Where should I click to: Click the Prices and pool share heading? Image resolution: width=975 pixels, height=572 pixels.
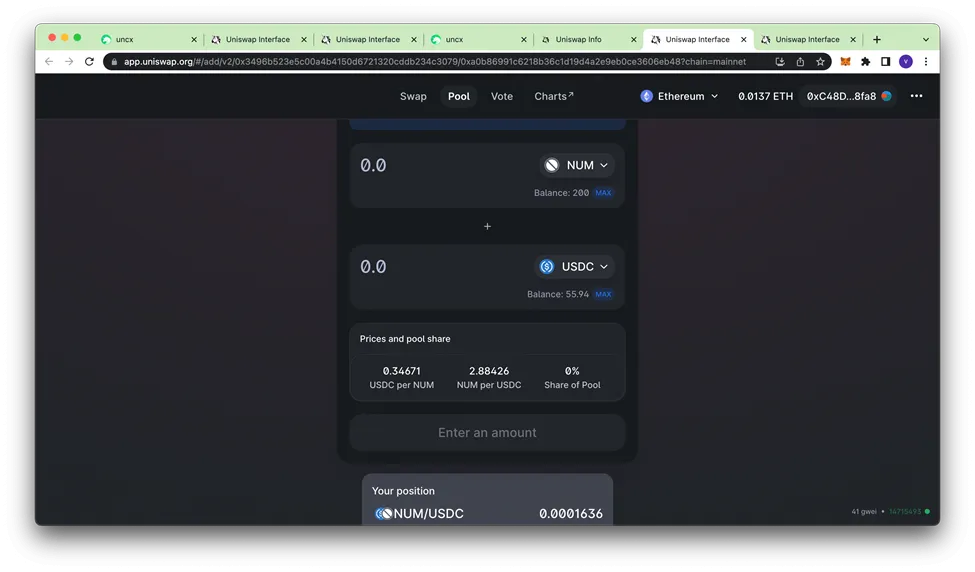click(x=405, y=339)
